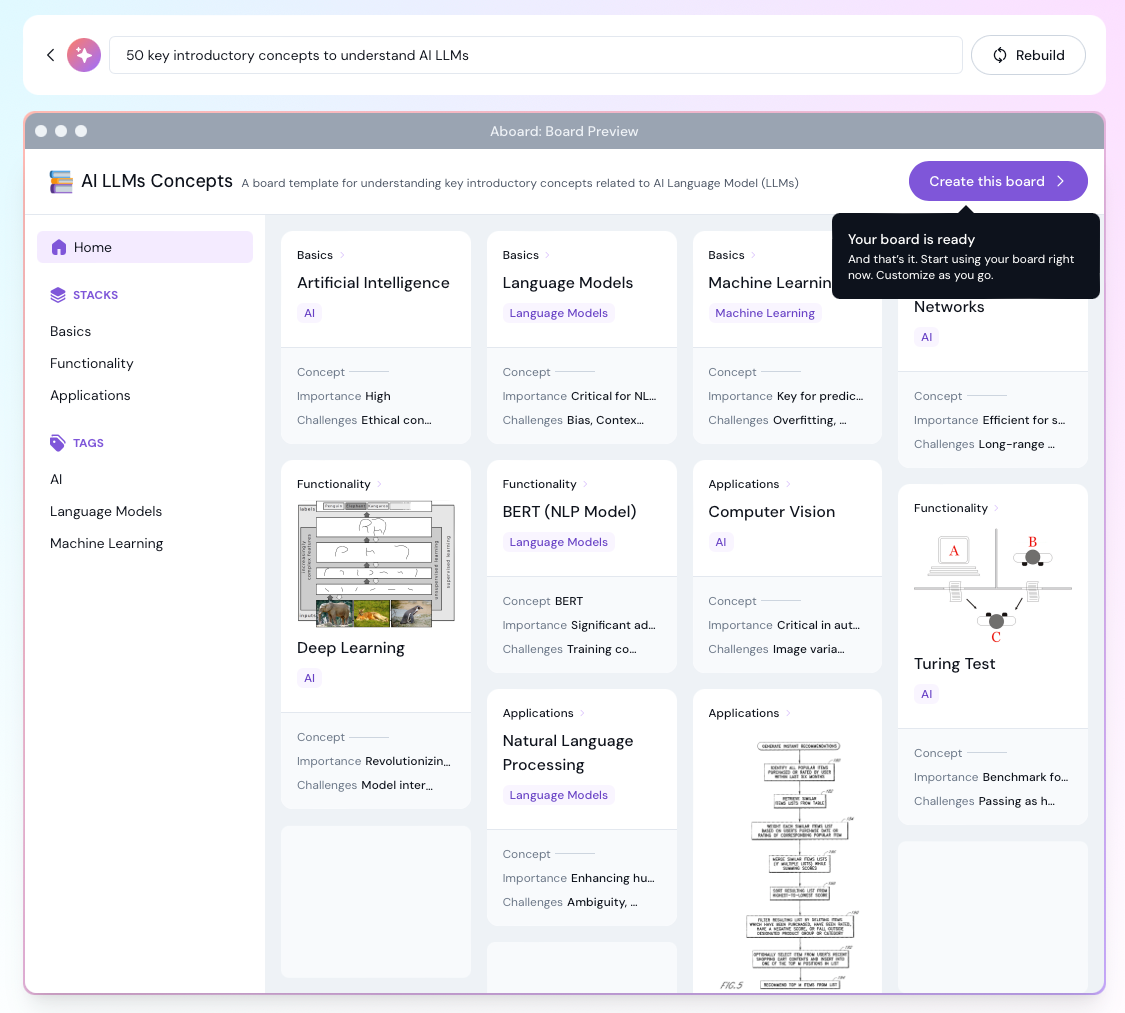
Task: Select the AI tag under Artificial Intelligence
Action: click(x=309, y=313)
